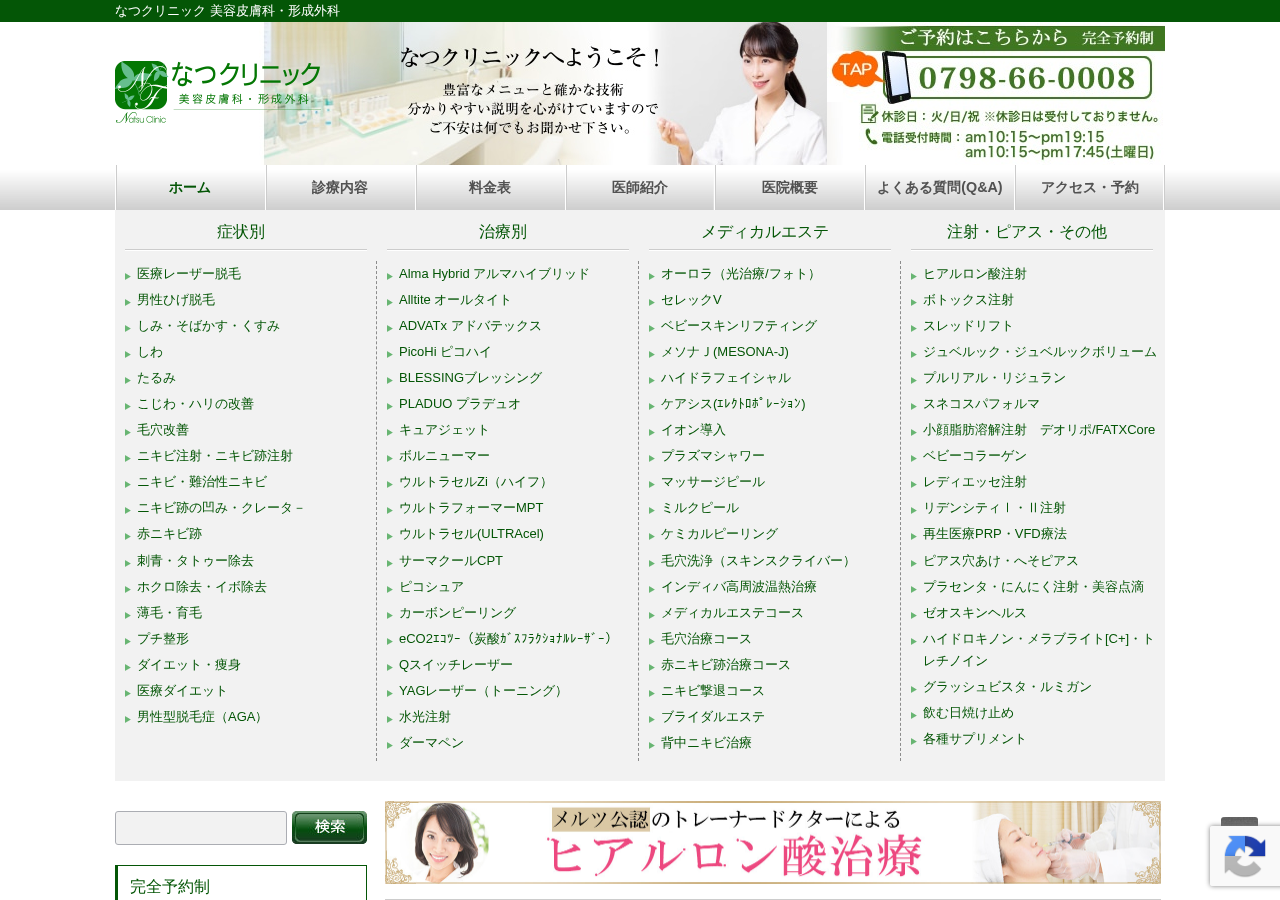Open Alltite オールタイト link
1280x900 pixels.
pos(455,300)
